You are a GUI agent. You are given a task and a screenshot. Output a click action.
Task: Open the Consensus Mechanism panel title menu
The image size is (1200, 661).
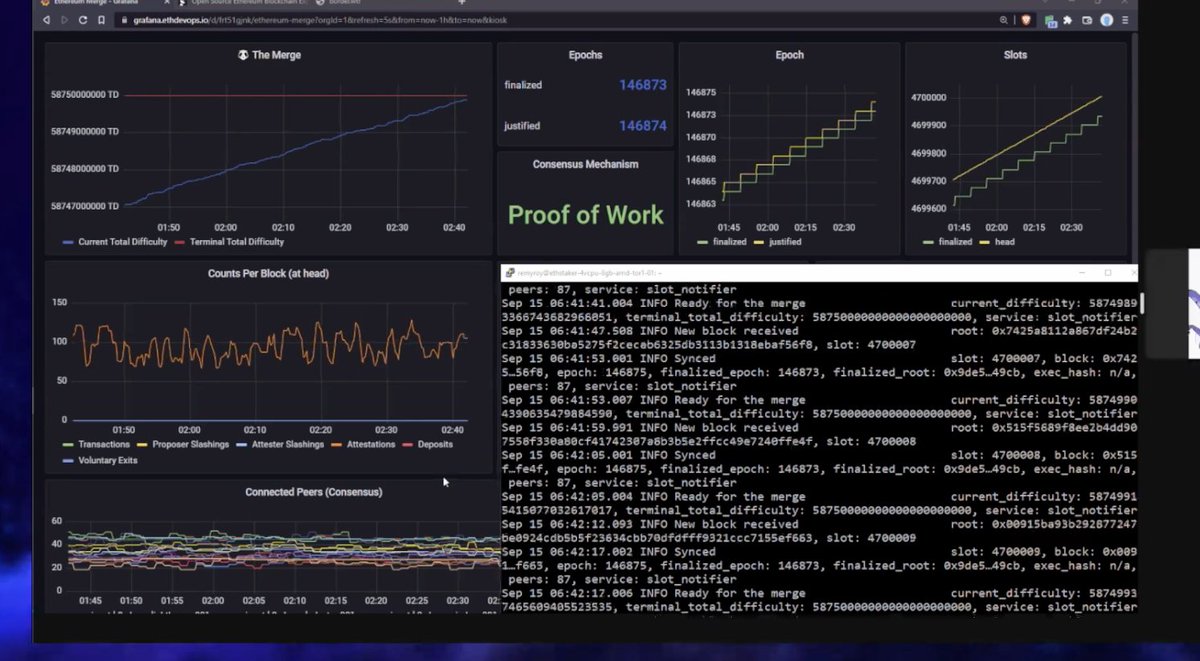(x=586, y=164)
